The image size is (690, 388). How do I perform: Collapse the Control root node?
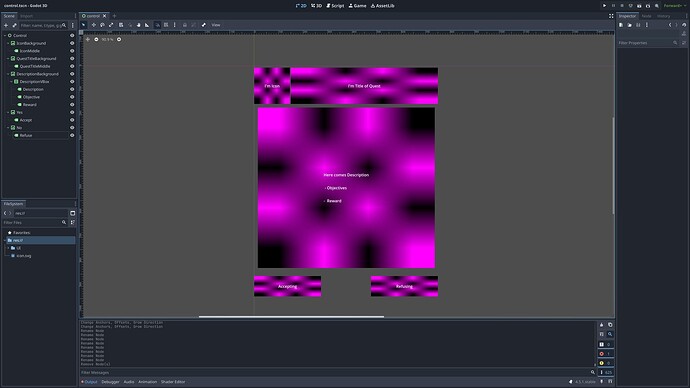(5, 36)
